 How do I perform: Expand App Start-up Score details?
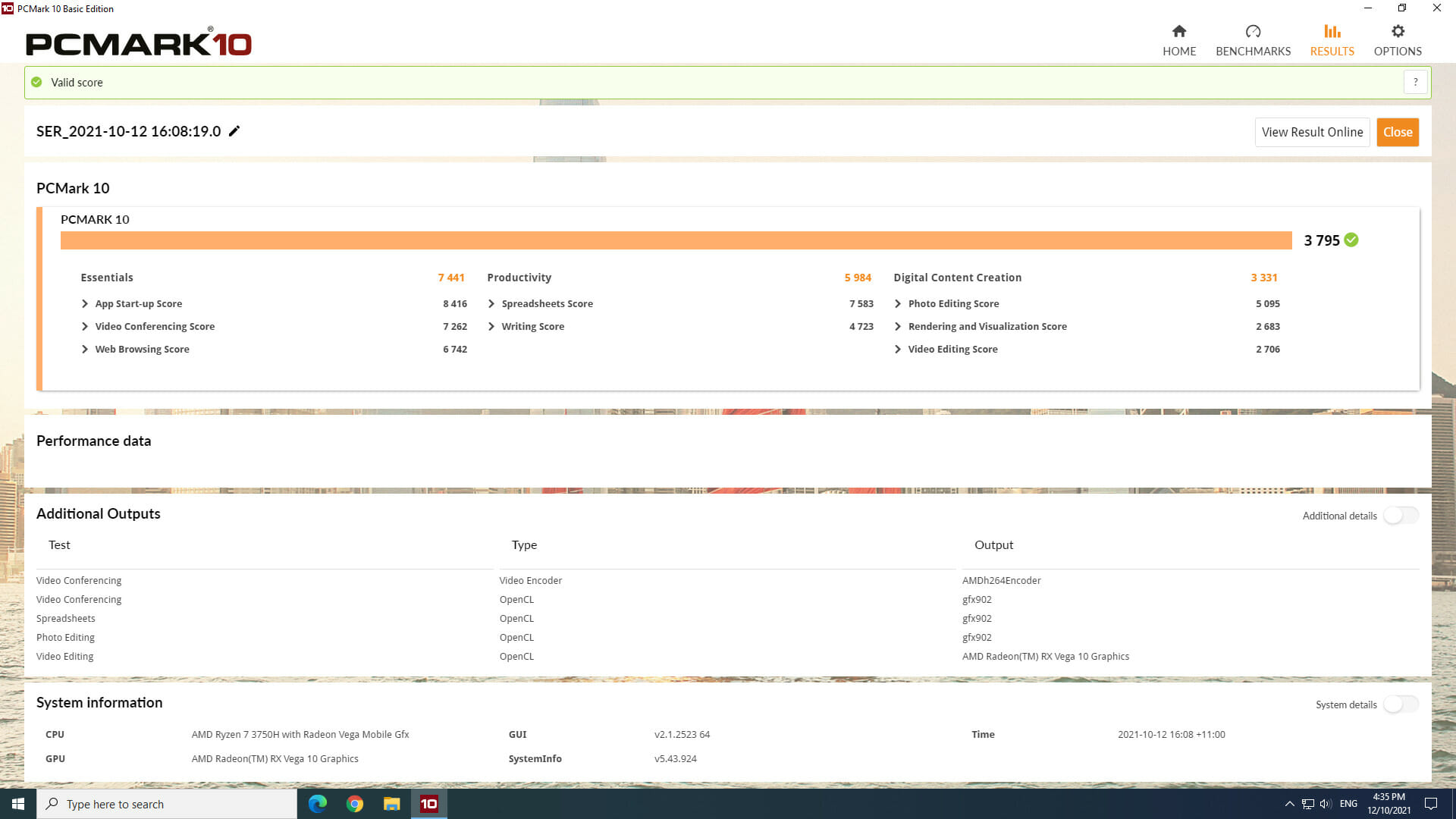pos(84,303)
